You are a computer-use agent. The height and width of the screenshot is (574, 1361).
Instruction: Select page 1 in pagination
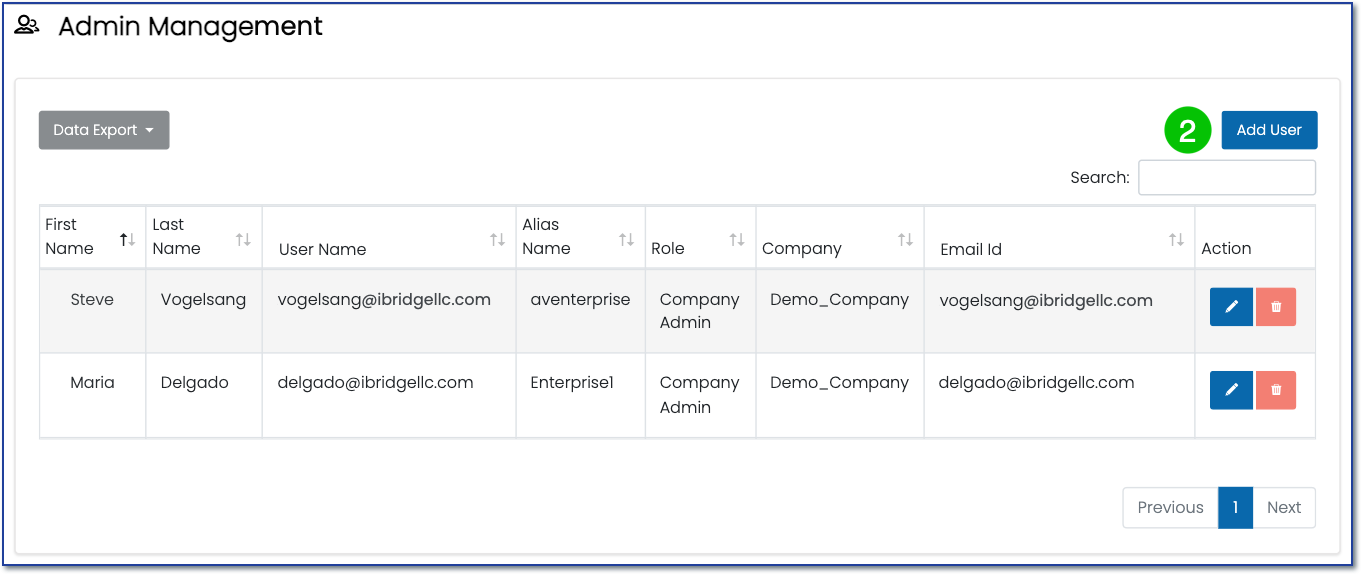click(1235, 508)
